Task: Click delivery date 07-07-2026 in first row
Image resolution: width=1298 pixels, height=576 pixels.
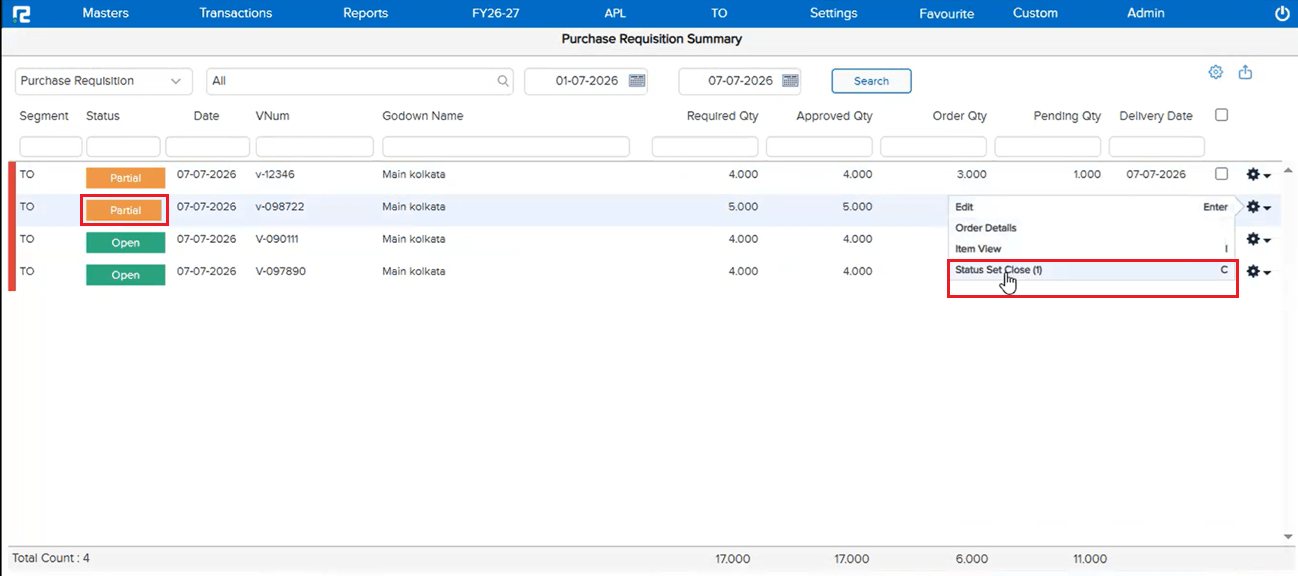Action: coord(1156,174)
